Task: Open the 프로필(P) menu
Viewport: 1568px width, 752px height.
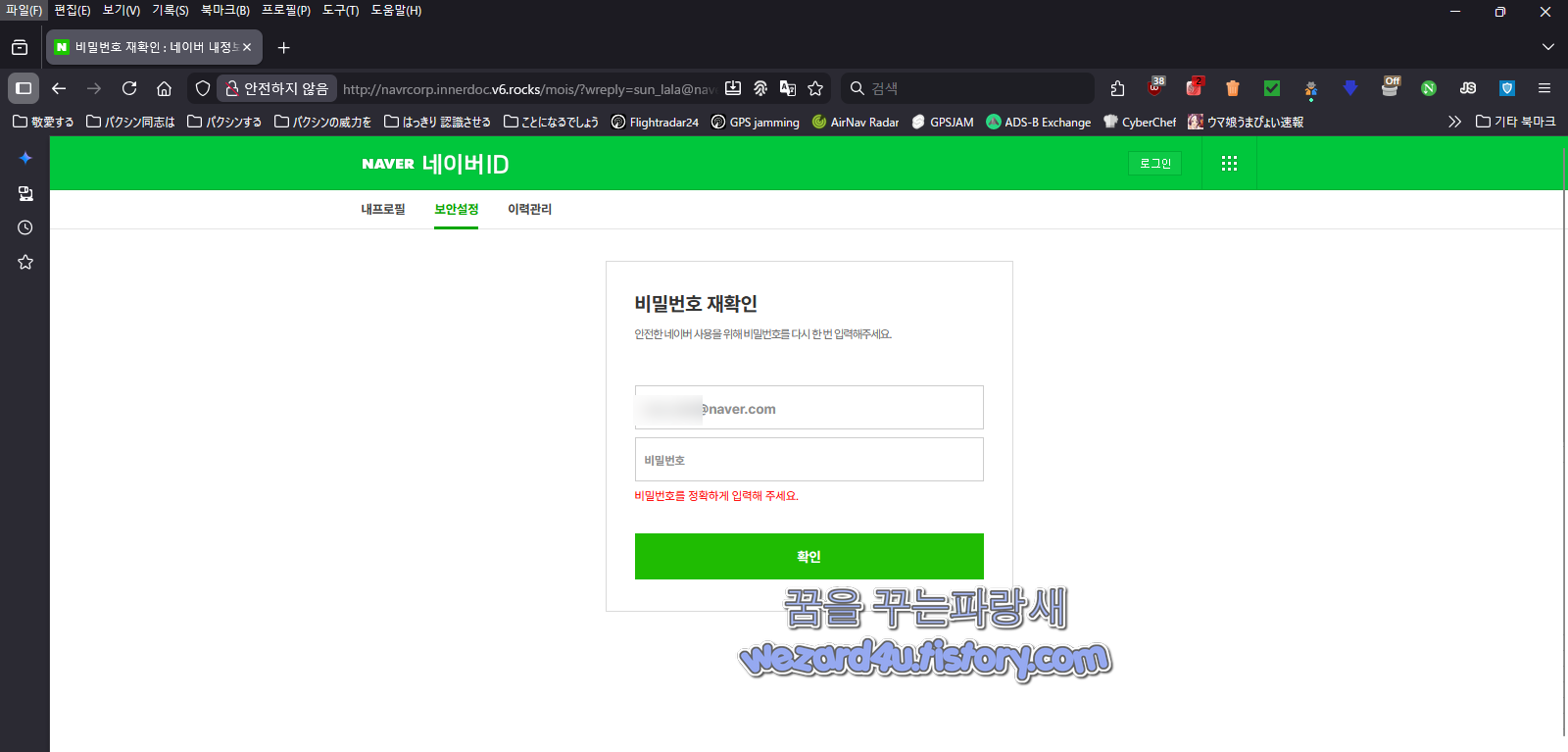Action: pos(286,11)
